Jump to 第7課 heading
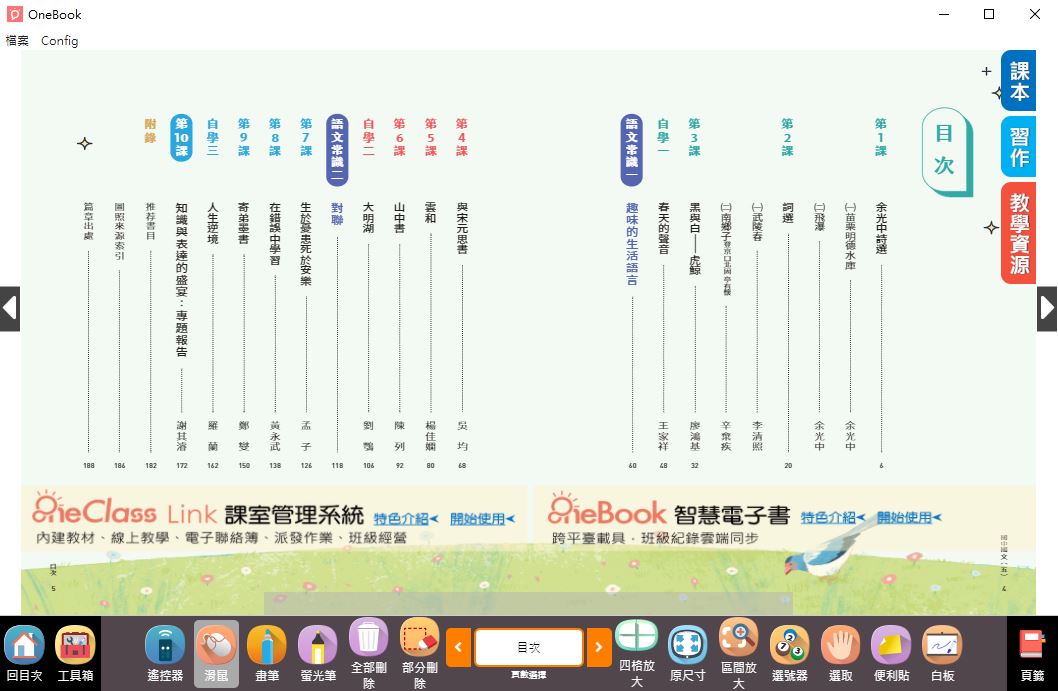 tap(306, 137)
